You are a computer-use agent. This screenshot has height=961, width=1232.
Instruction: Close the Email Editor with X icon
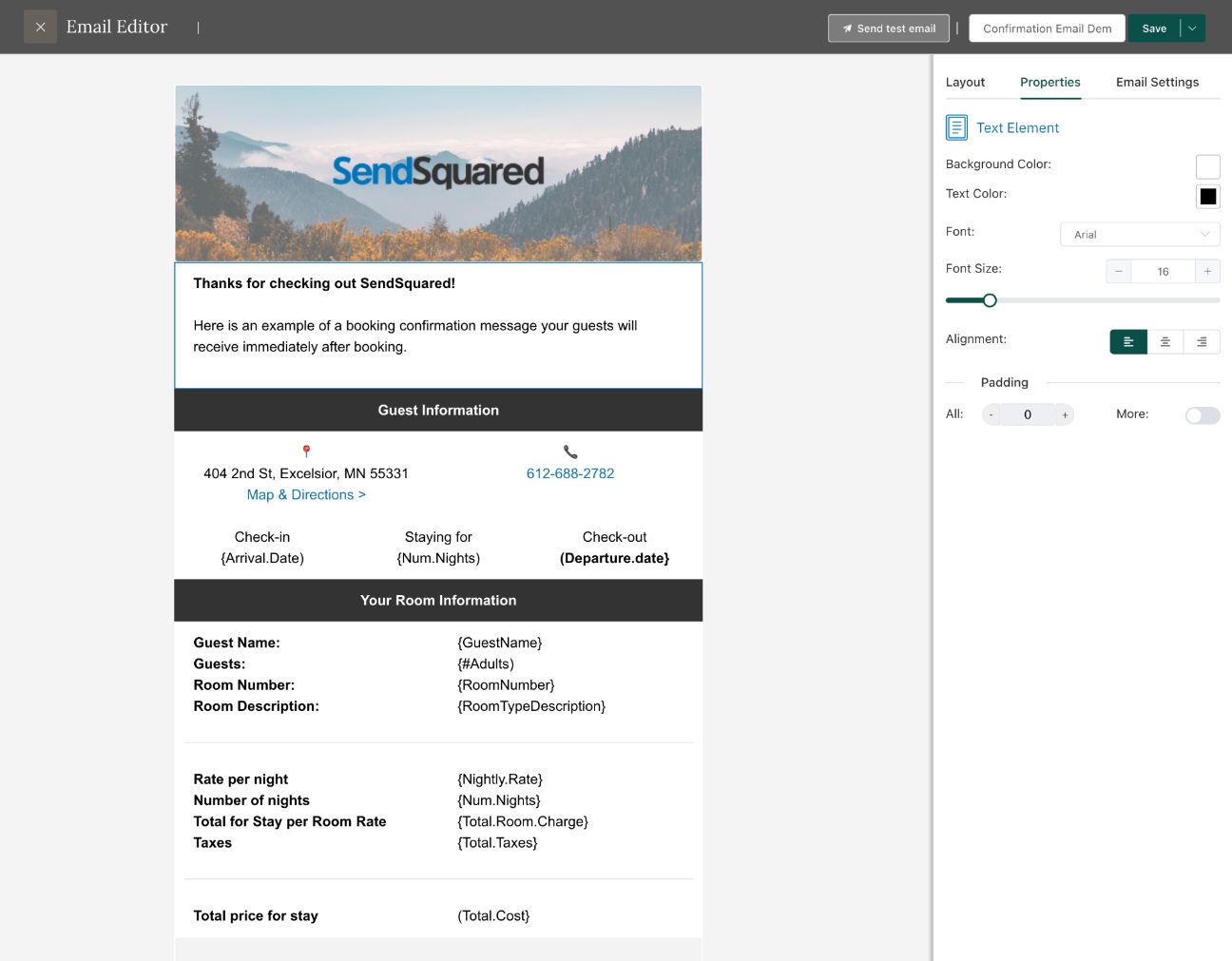click(x=40, y=28)
